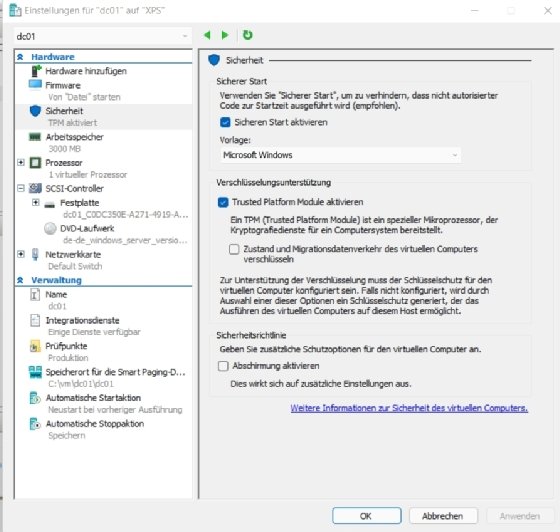Open the Vorlage Microsoft Windows dropdown
This screenshot has height=532, width=560.
[x=341, y=155]
